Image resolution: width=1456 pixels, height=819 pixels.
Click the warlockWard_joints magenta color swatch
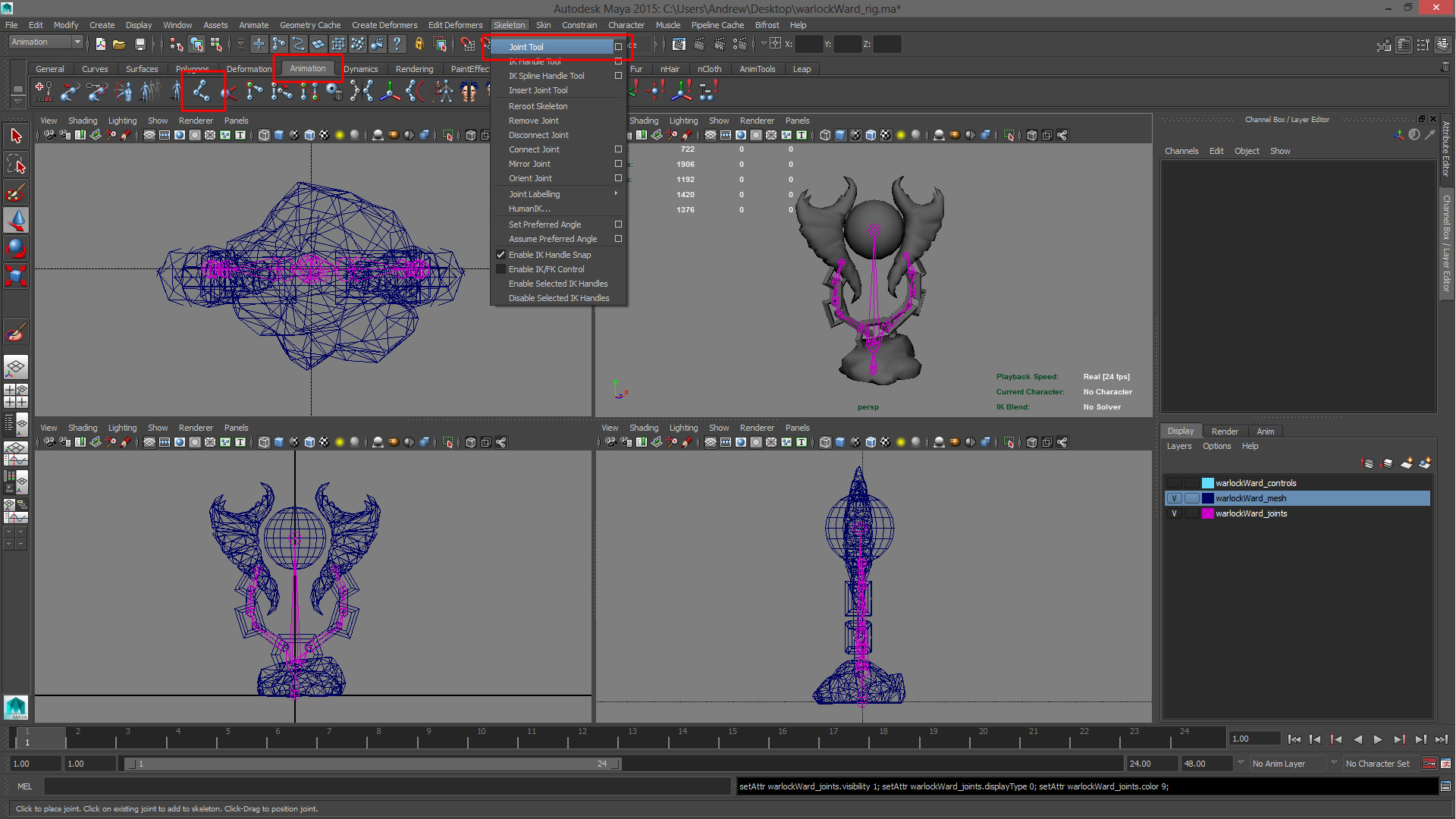(x=1208, y=513)
